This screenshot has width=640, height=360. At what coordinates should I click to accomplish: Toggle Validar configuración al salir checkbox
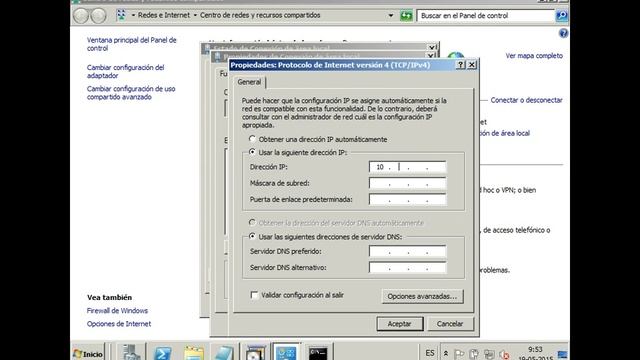(x=254, y=295)
